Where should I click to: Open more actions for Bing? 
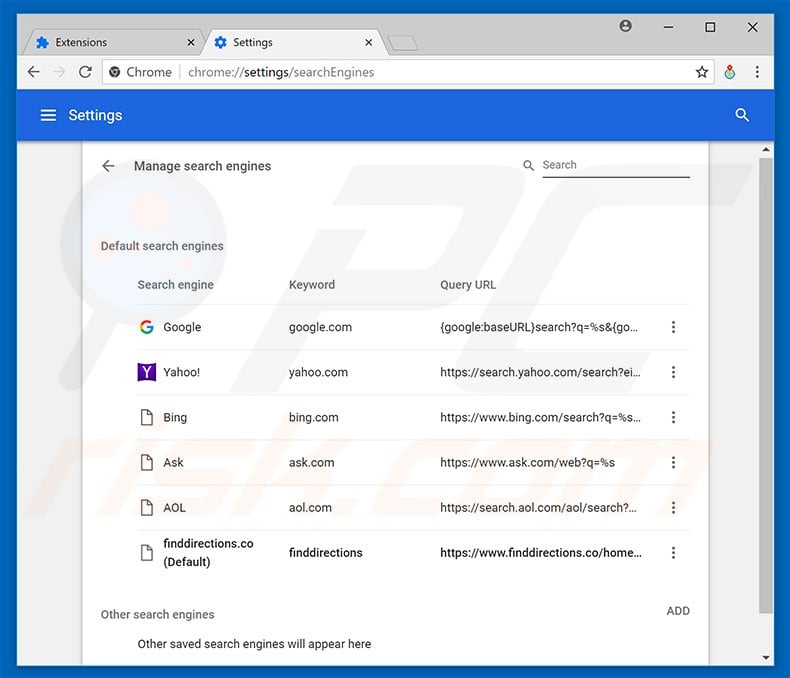[x=673, y=417]
